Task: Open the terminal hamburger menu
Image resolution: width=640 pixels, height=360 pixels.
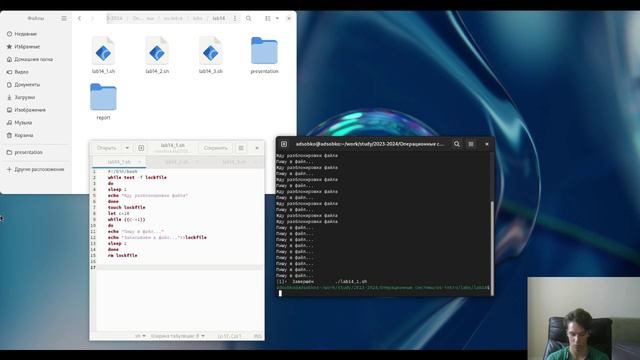Action: tap(471, 144)
